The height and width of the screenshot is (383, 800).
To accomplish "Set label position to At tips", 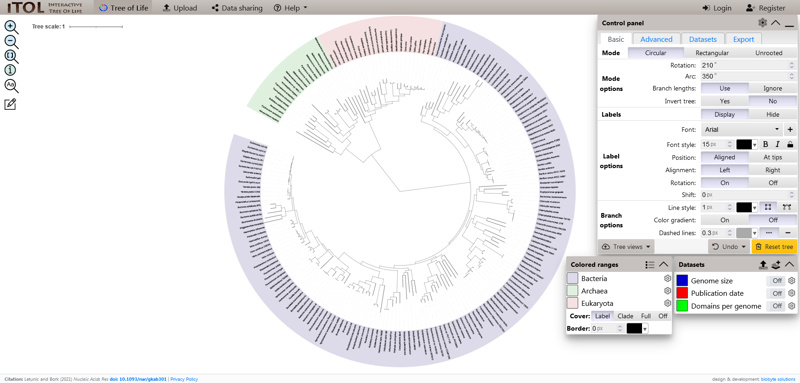I will click(x=772, y=157).
